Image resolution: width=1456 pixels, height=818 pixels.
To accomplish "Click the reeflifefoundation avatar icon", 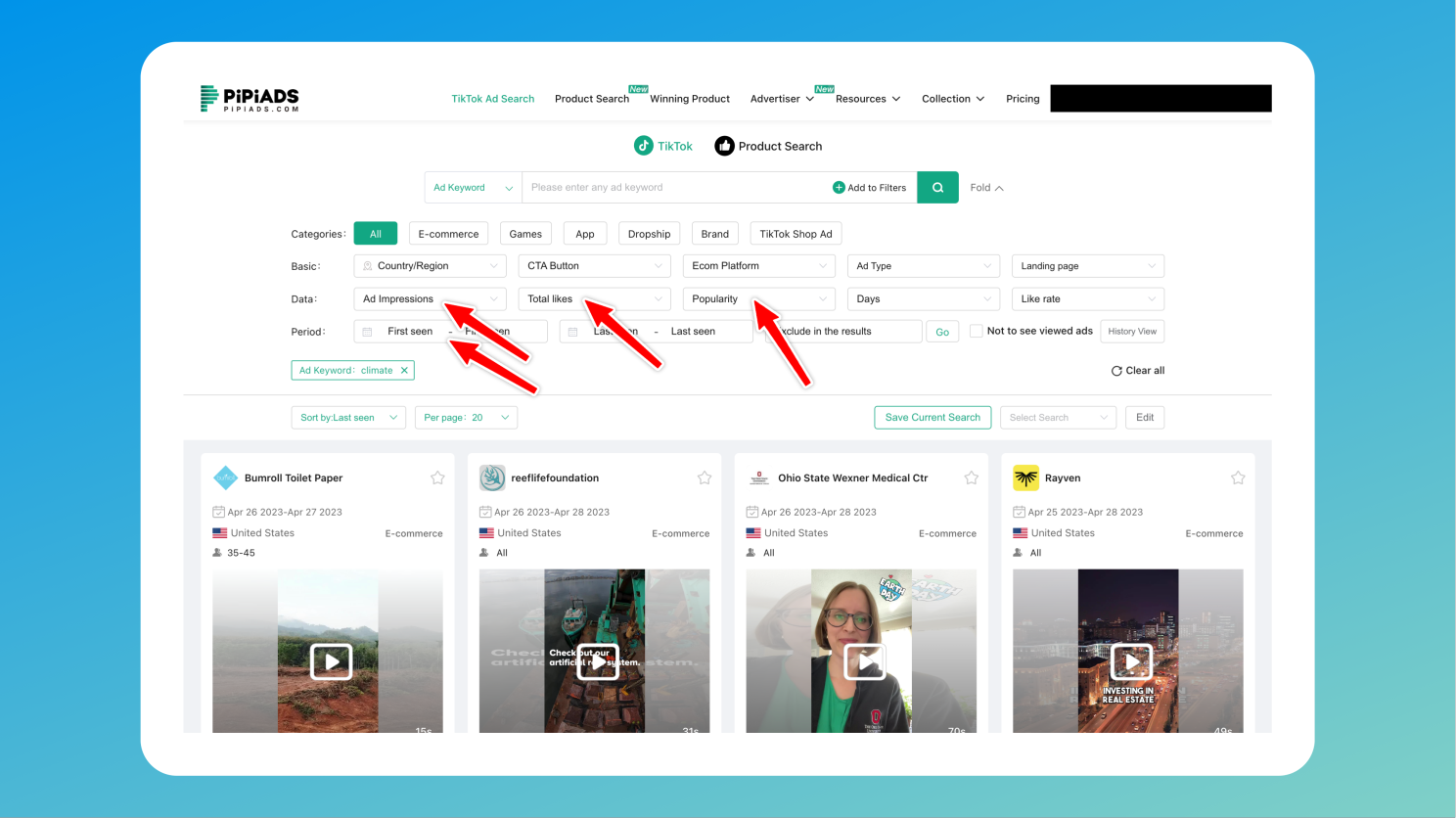I will (492, 477).
